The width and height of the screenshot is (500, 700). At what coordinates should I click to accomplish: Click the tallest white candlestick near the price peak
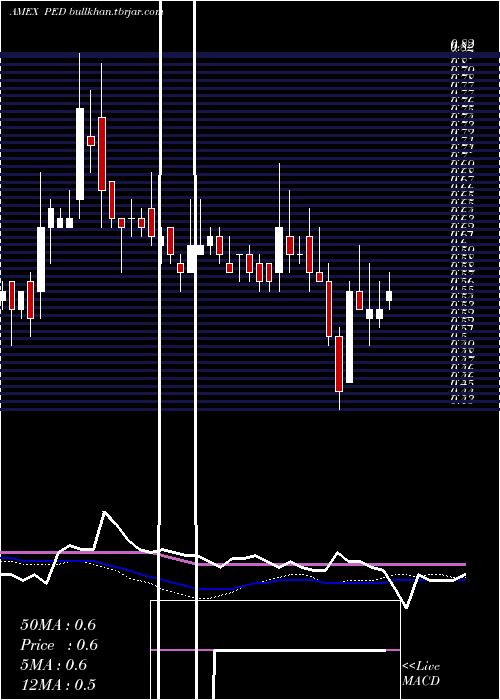point(80,154)
